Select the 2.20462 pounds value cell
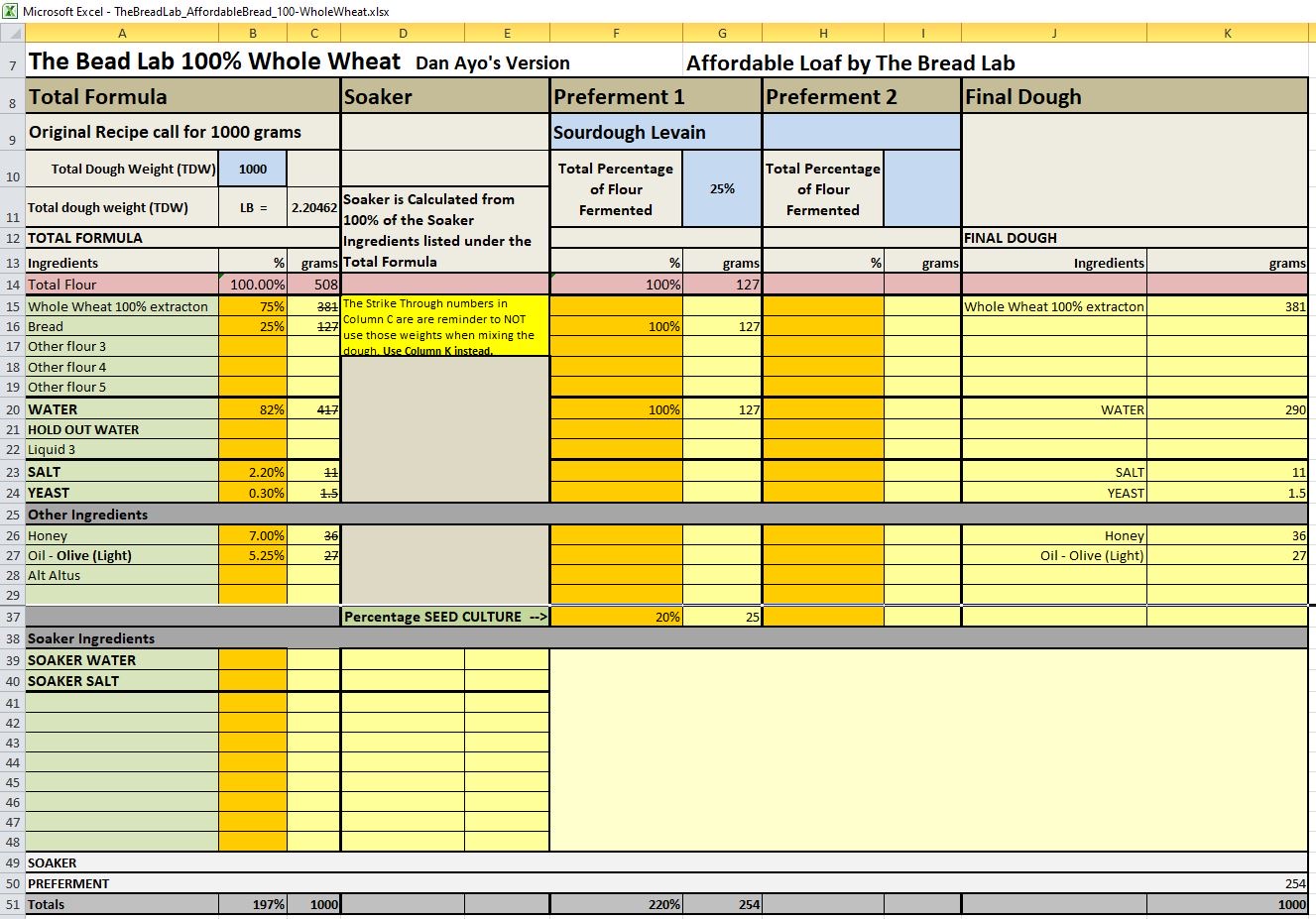Viewport: 1316px width, 919px height. tap(313, 207)
